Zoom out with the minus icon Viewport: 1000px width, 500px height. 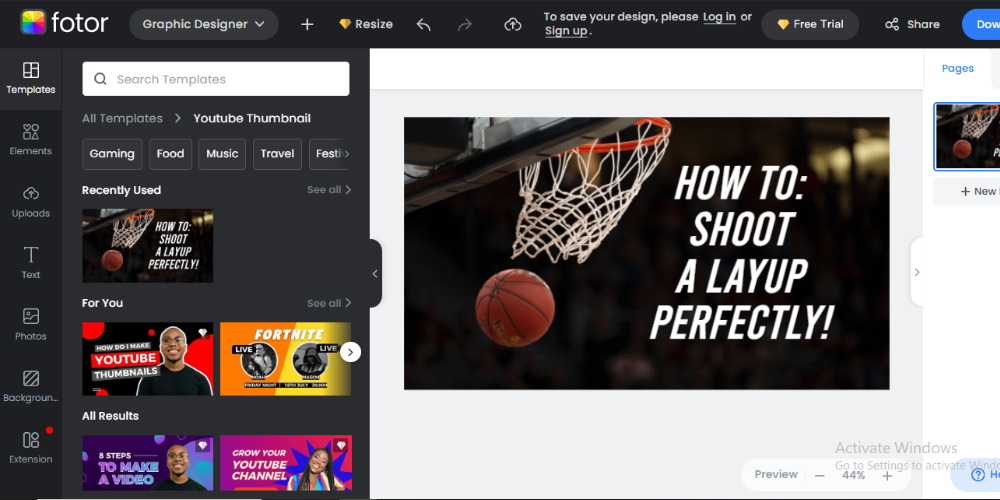[x=820, y=476]
